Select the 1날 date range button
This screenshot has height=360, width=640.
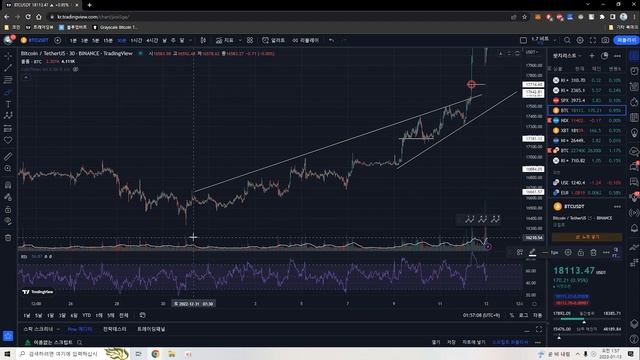[27, 316]
